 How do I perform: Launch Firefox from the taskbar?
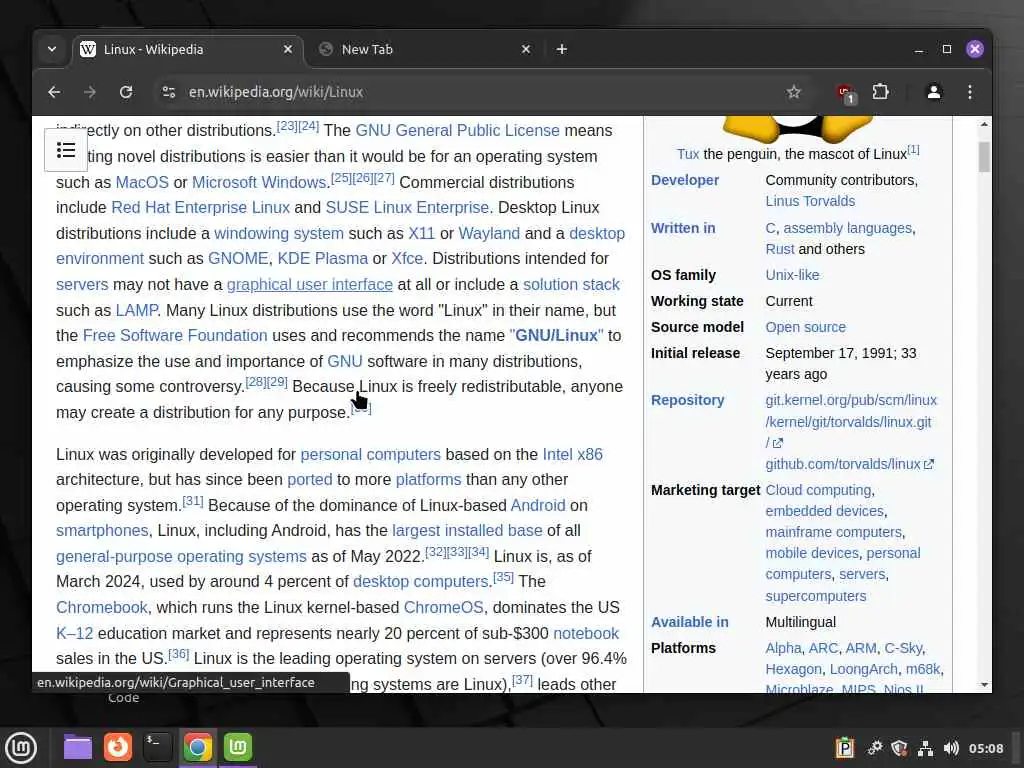pyautogui.click(x=118, y=747)
